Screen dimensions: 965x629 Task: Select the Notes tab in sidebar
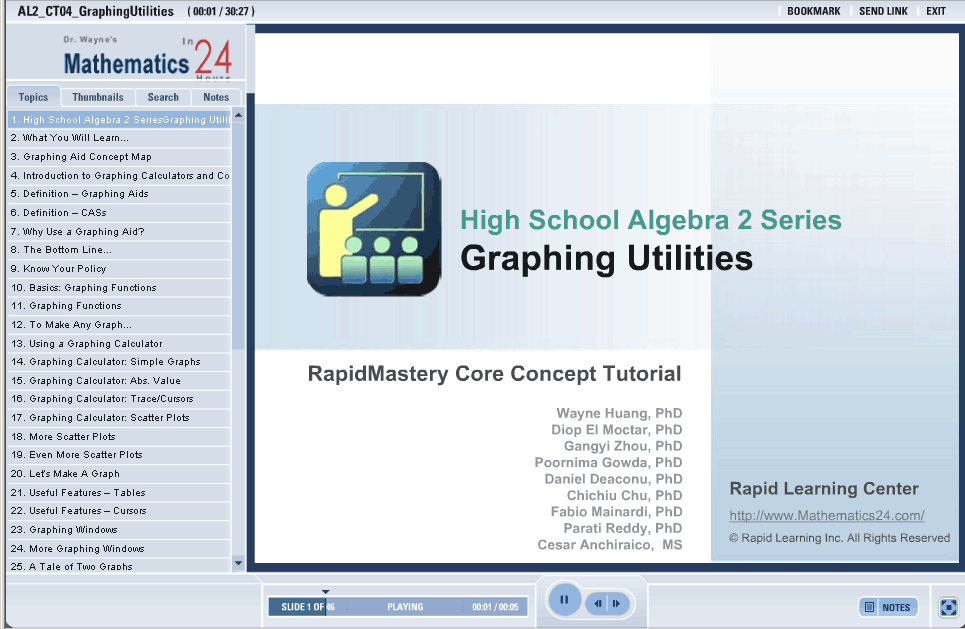(216, 97)
